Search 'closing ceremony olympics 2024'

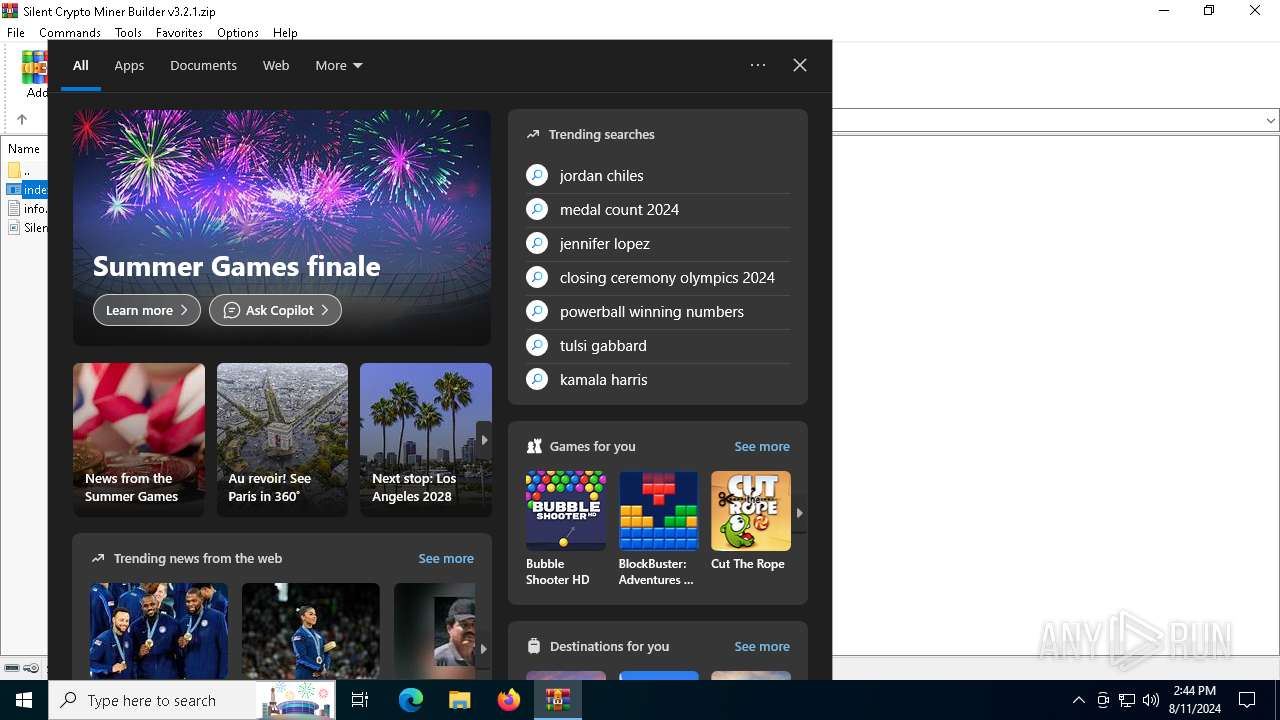(x=658, y=277)
